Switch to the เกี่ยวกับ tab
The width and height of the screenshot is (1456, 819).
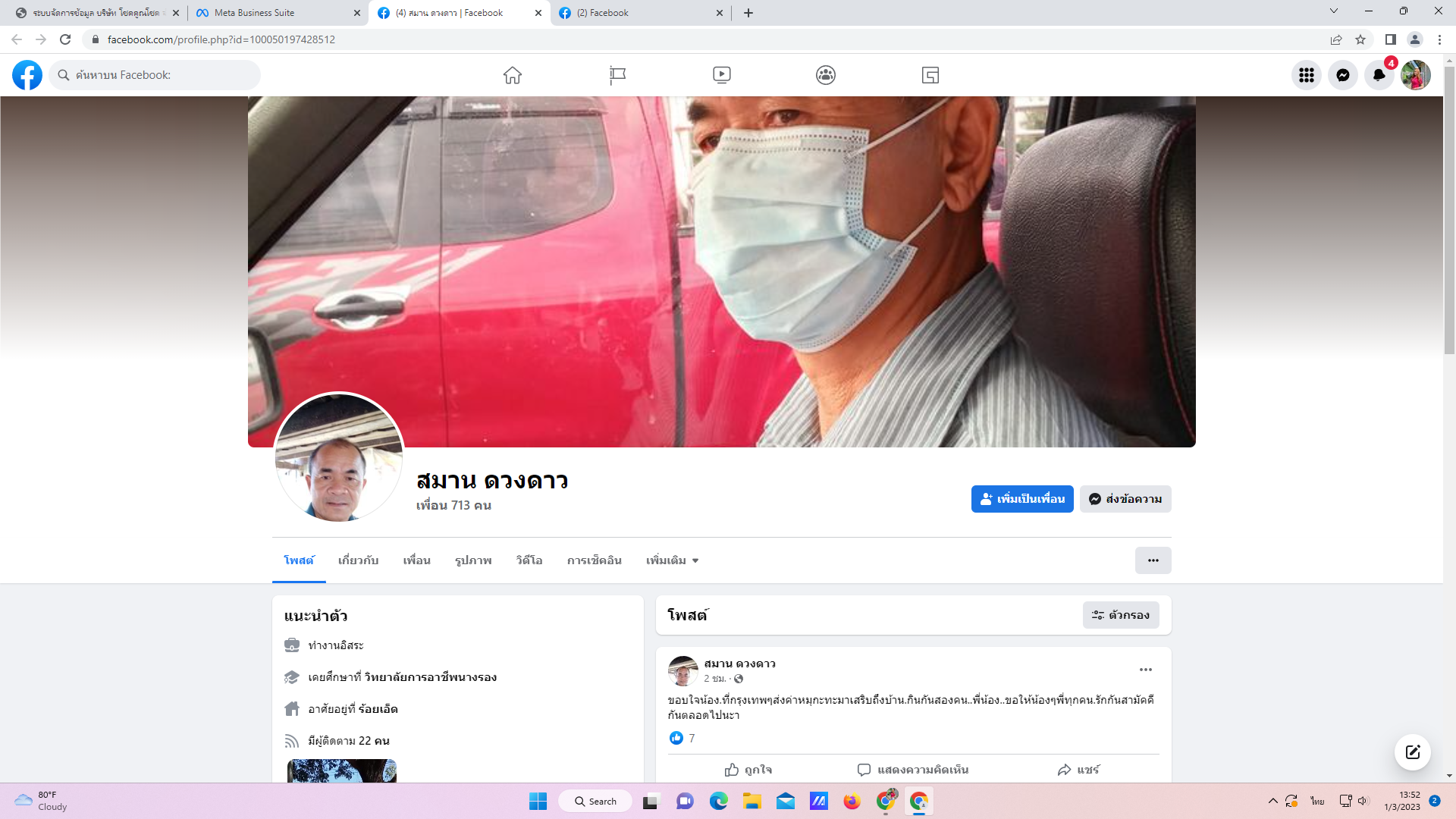[x=358, y=560]
